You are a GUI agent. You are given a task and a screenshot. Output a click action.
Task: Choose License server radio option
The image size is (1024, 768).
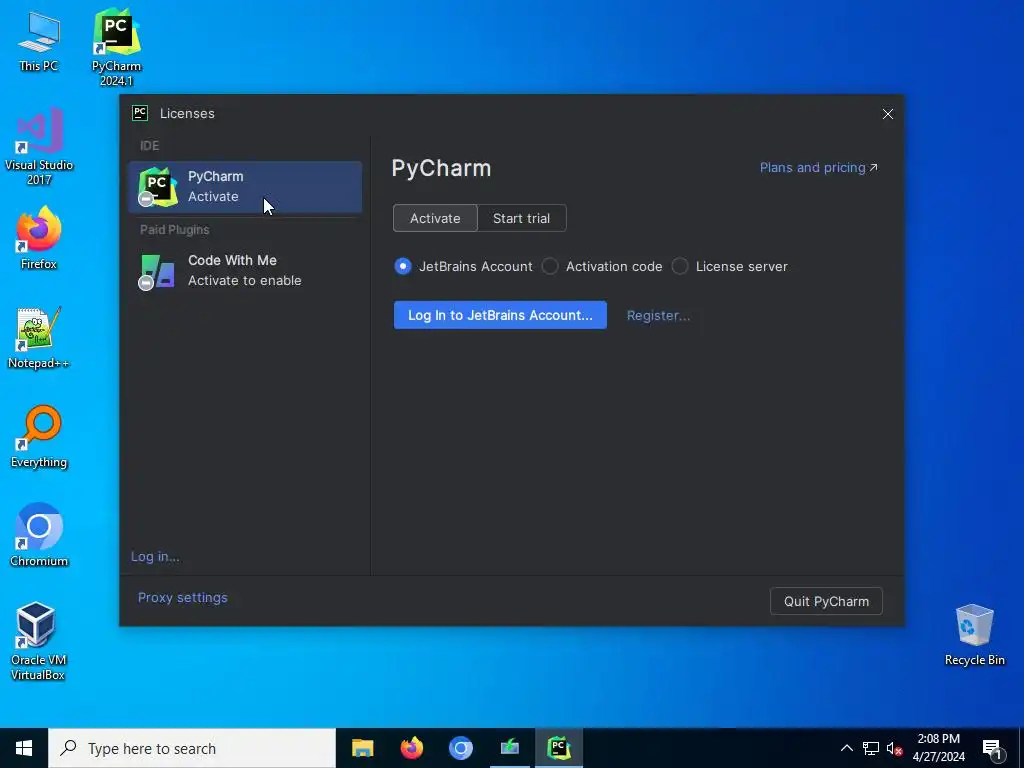click(x=729, y=266)
